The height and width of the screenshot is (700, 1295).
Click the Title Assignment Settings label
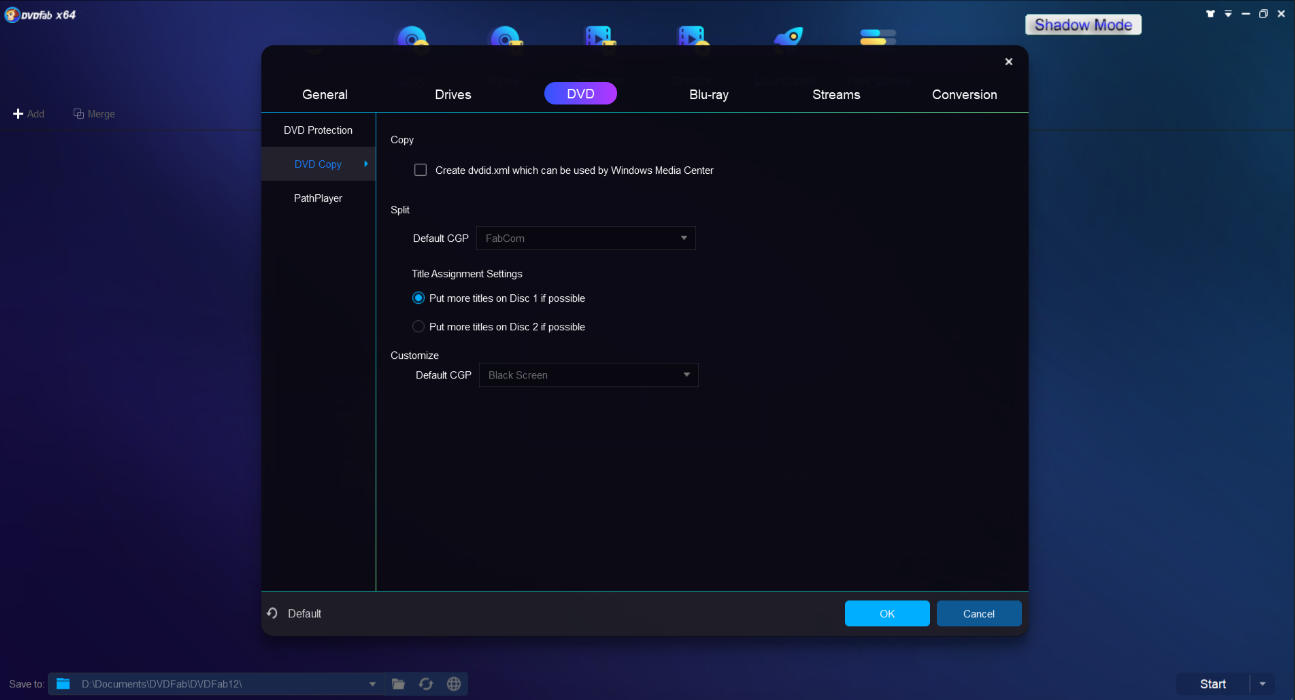(467, 273)
